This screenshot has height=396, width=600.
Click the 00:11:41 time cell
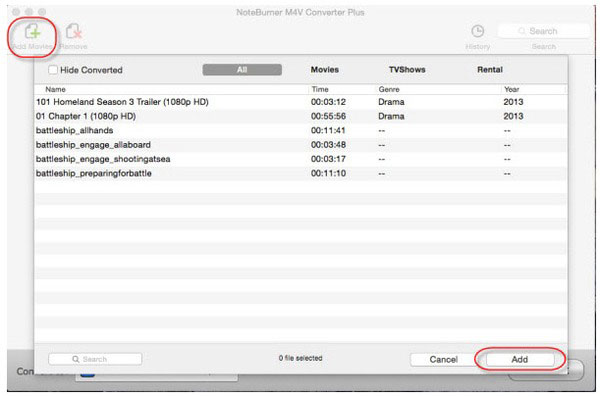(328, 130)
